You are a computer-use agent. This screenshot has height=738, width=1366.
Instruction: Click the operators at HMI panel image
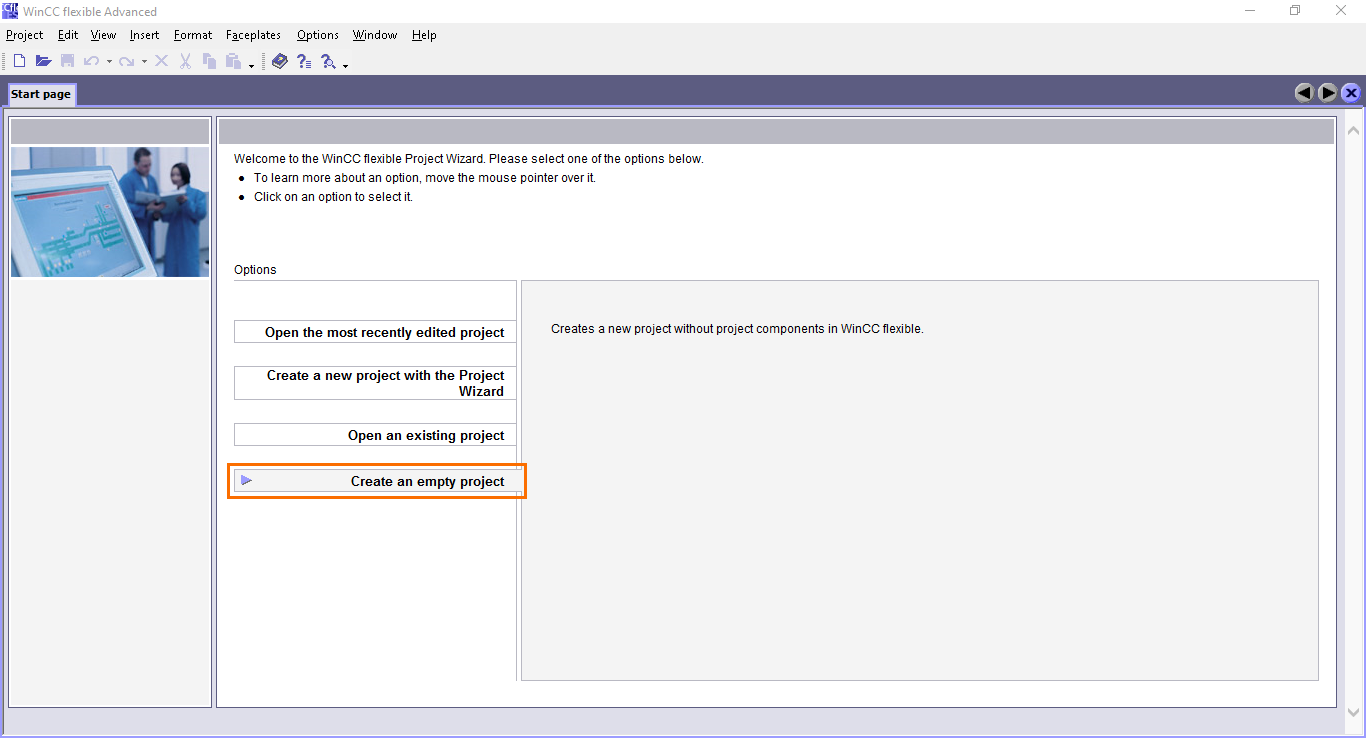coord(110,212)
